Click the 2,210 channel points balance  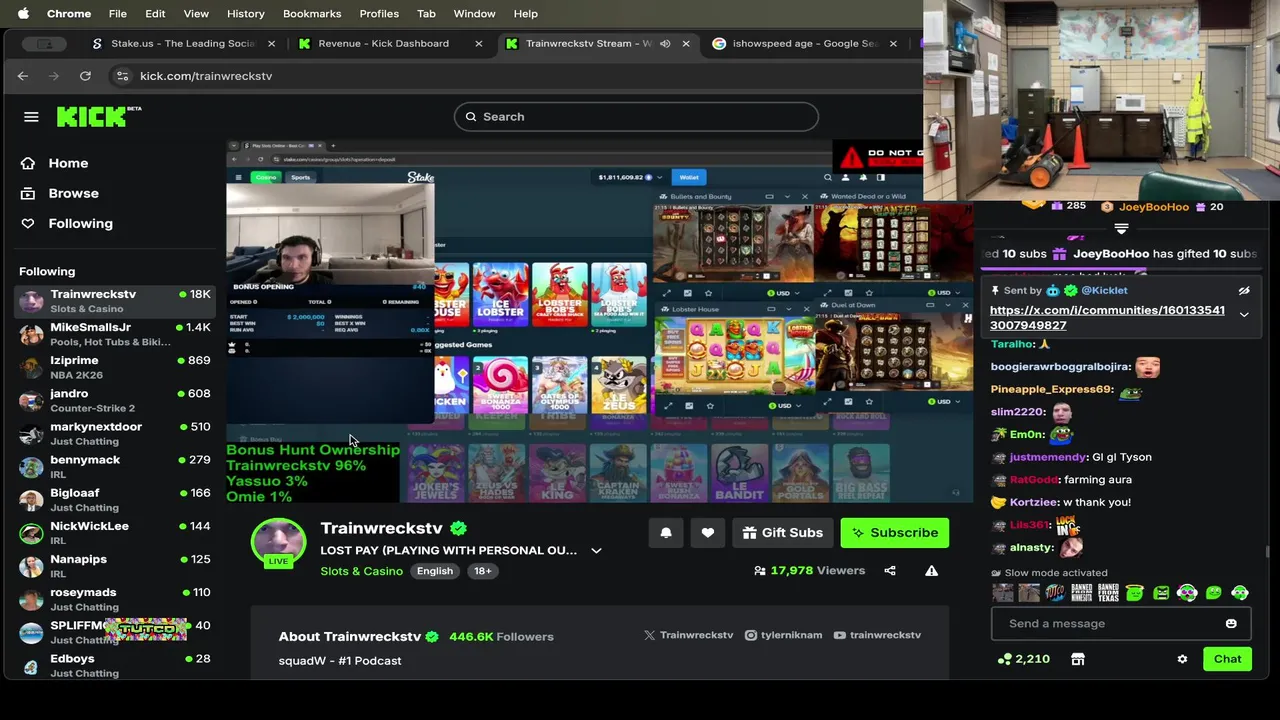[x=1024, y=660]
